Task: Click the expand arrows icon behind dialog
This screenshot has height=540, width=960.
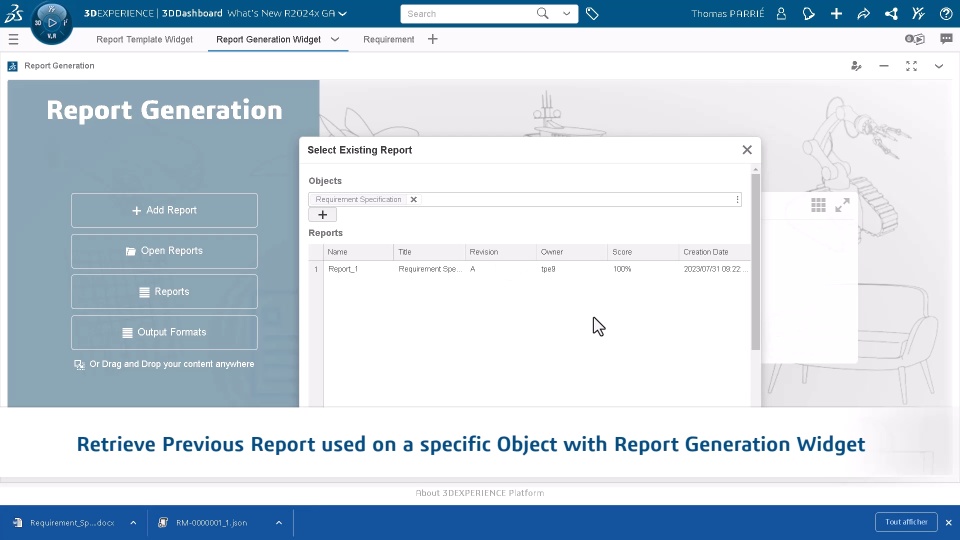Action: pos(842,205)
